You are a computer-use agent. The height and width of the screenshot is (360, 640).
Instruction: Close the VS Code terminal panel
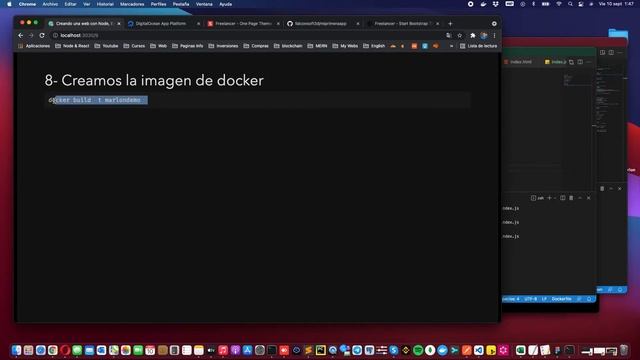[589, 198]
